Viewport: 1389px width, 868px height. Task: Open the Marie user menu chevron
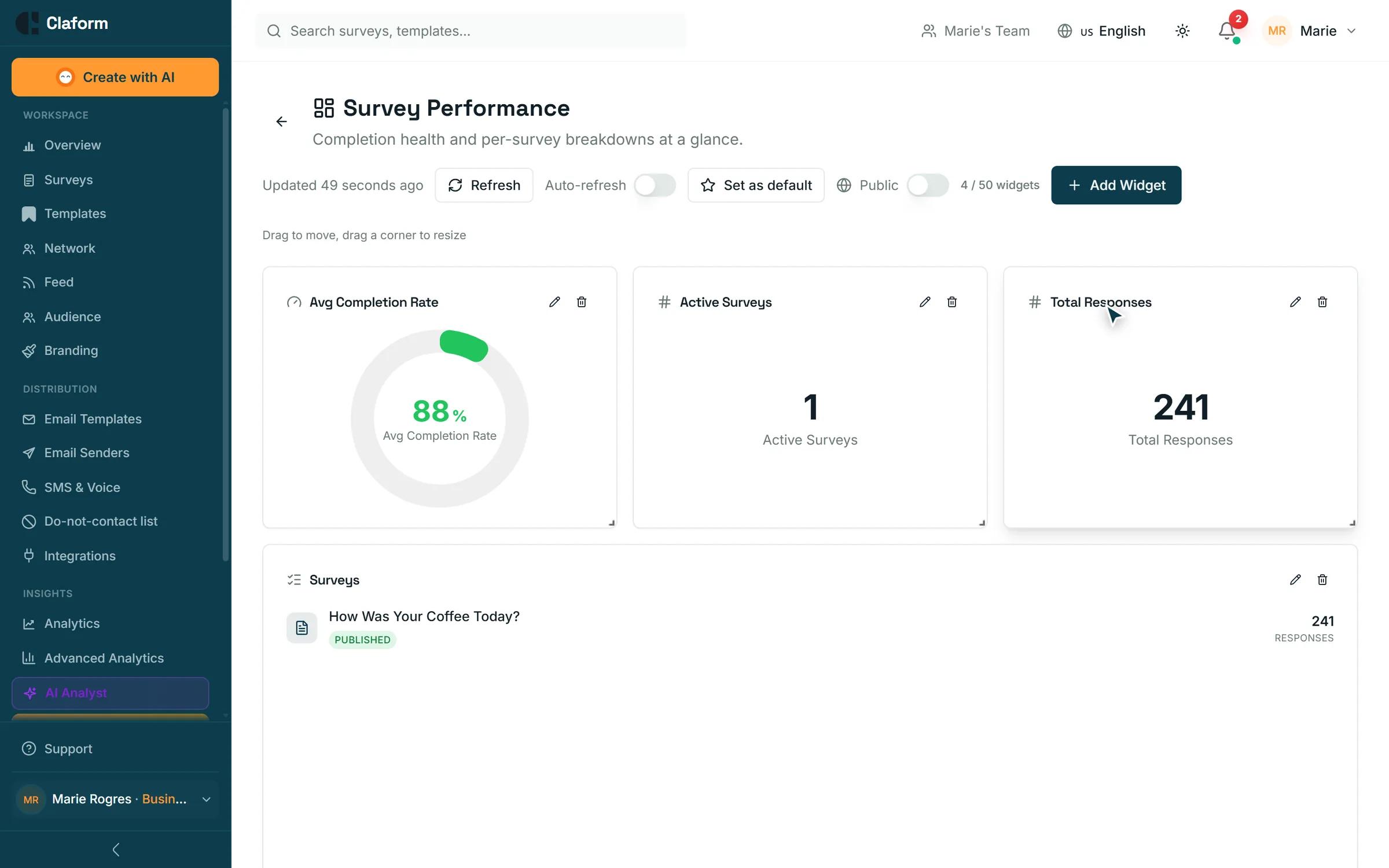click(x=1351, y=31)
